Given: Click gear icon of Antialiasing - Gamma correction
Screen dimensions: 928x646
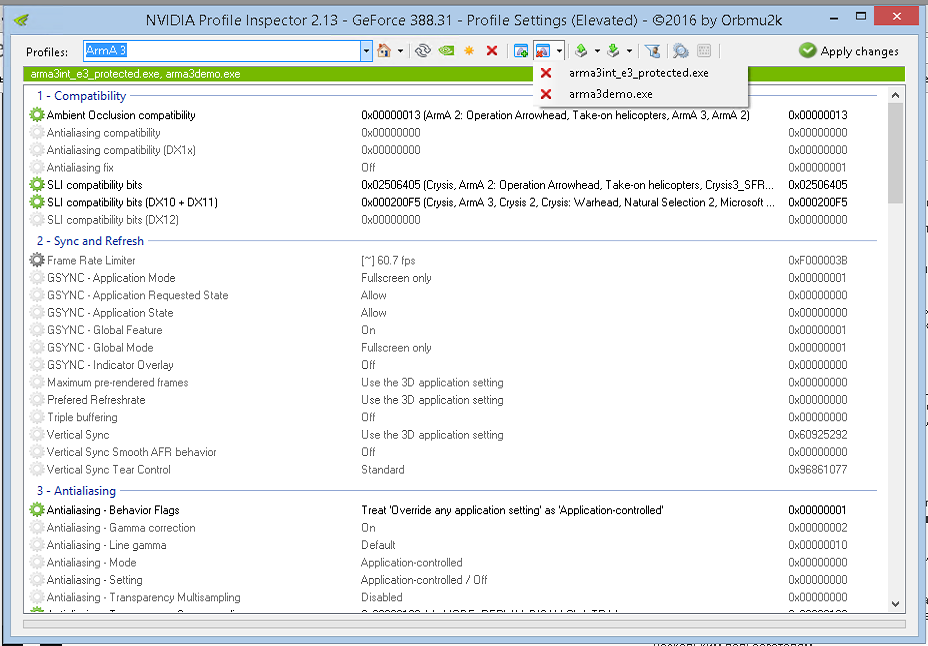Looking at the screenshot, I should pos(37,528).
